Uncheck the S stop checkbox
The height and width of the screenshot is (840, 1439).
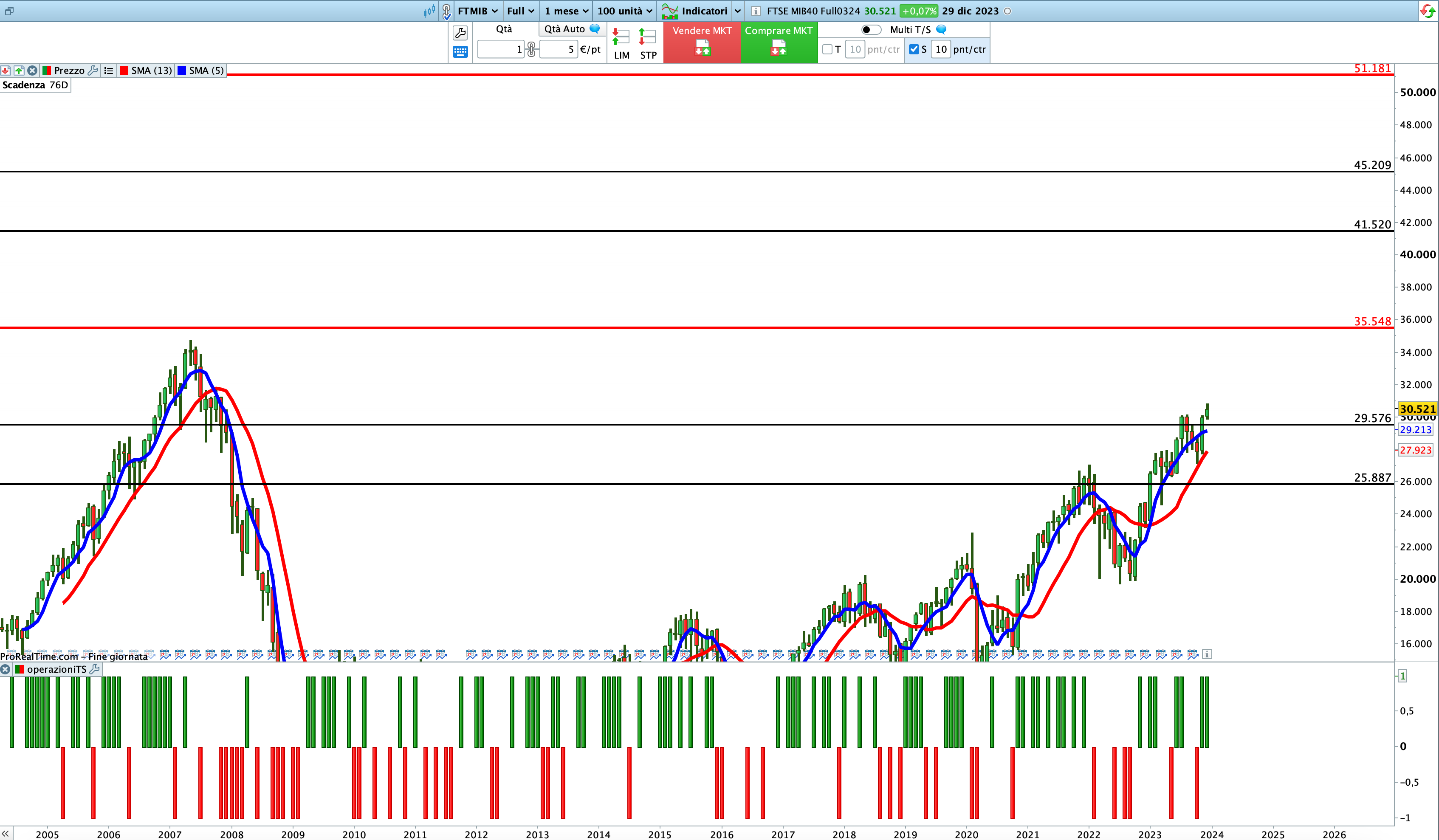[x=914, y=49]
